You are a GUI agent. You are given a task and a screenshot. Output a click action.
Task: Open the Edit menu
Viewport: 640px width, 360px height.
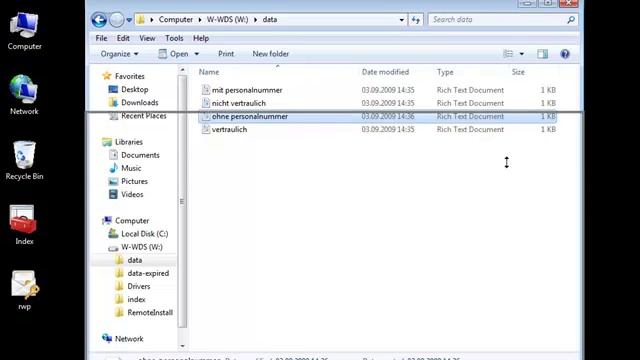(123, 38)
